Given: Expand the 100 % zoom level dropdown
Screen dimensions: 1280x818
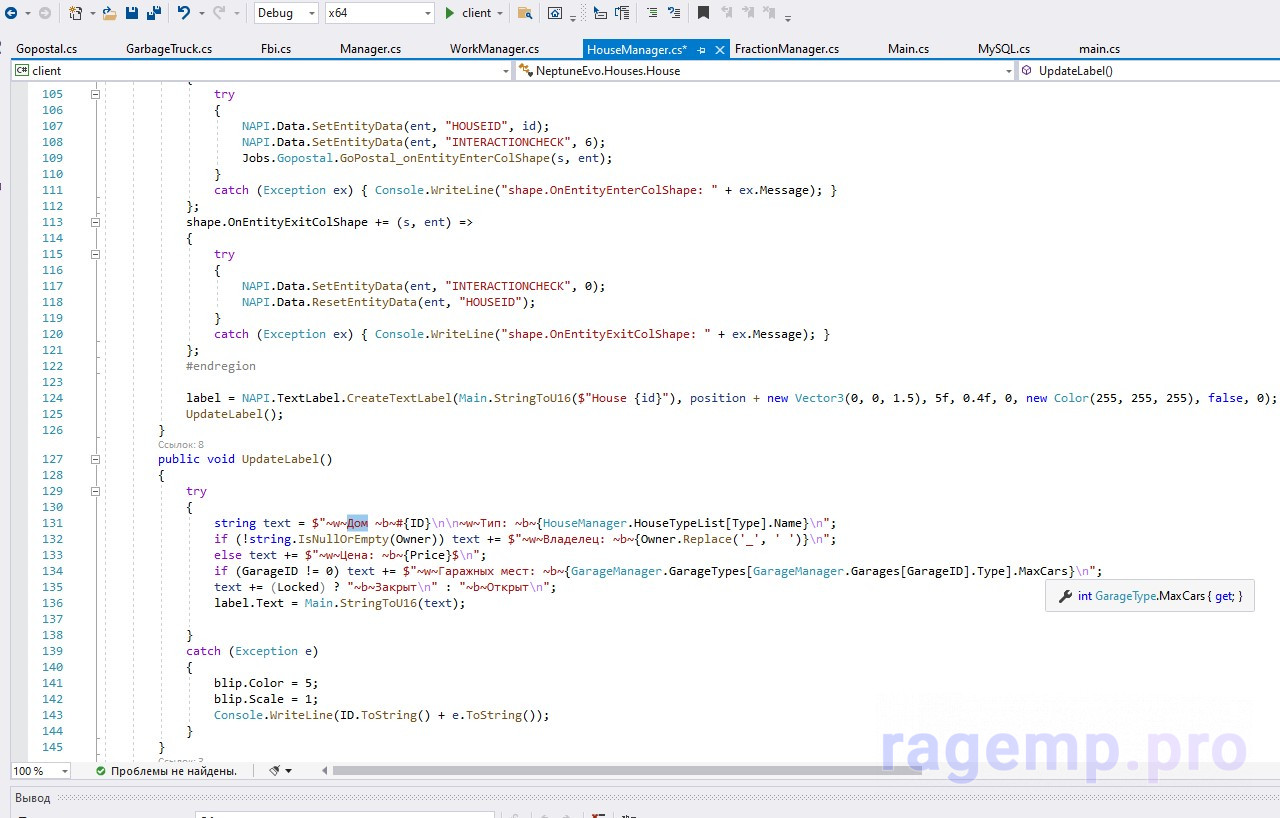Looking at the screenshot, I should coord(64,771).
